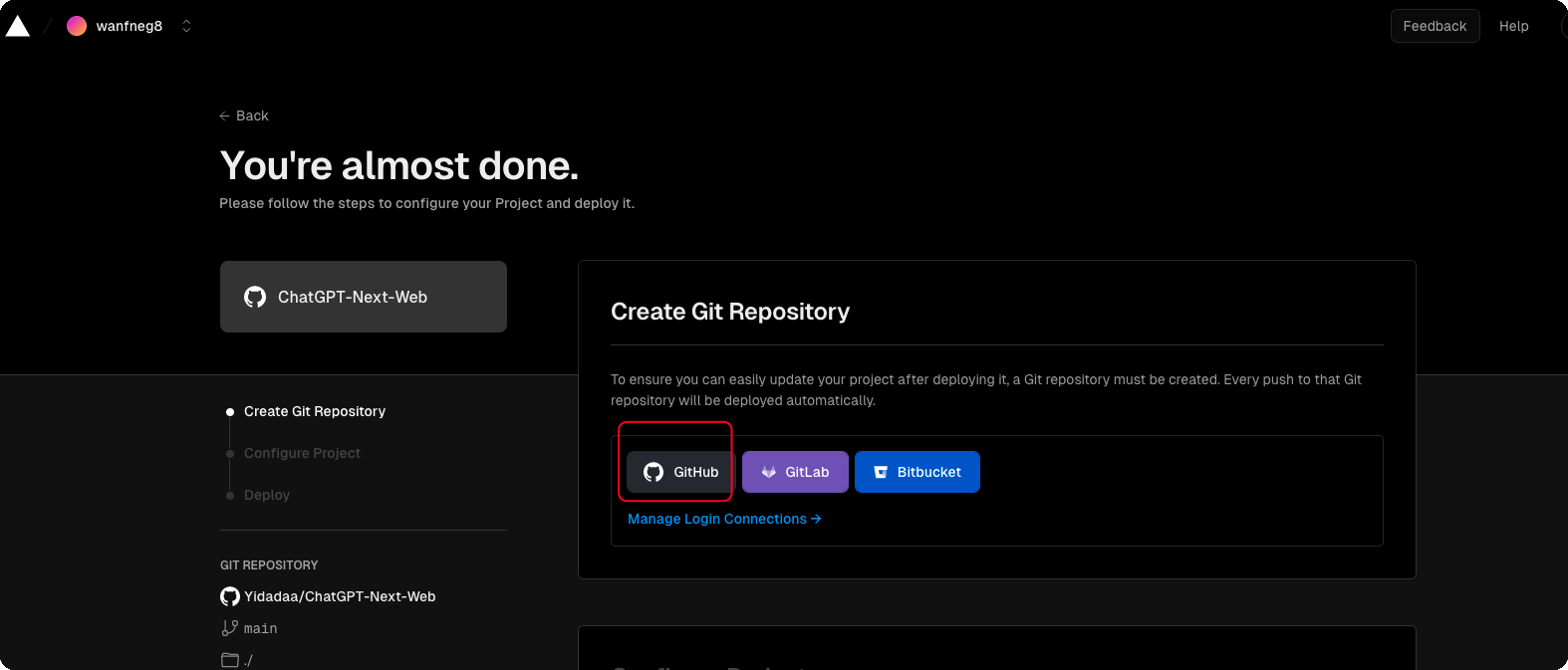
Task: Open the Help link
Action: pos(1513,26)
